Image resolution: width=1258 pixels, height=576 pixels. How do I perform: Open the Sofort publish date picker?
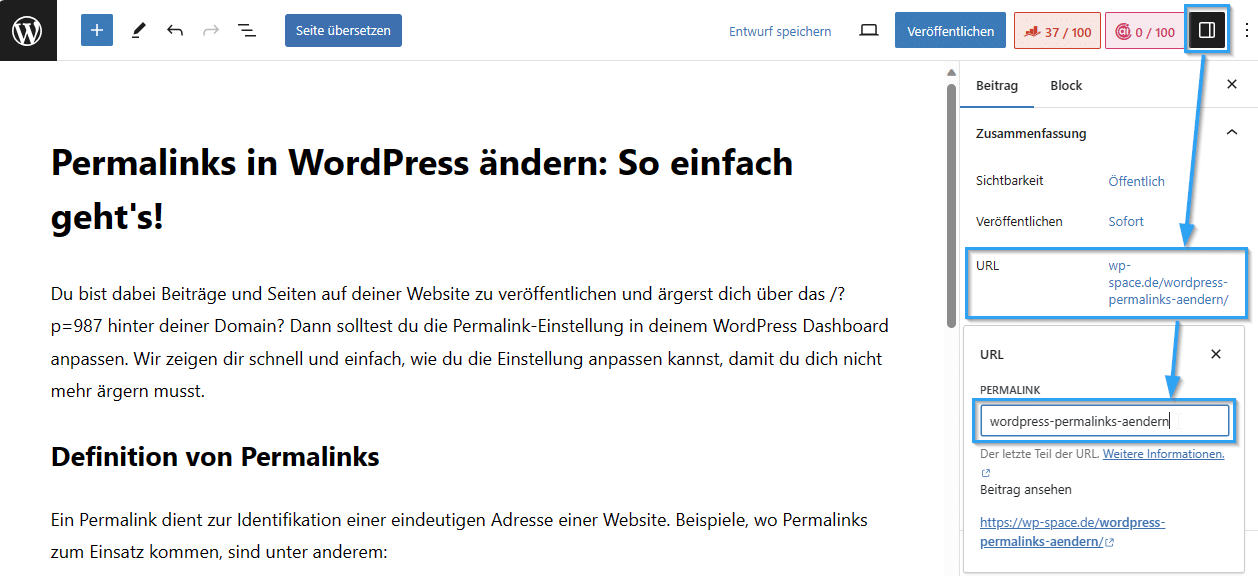point(1126,221)
